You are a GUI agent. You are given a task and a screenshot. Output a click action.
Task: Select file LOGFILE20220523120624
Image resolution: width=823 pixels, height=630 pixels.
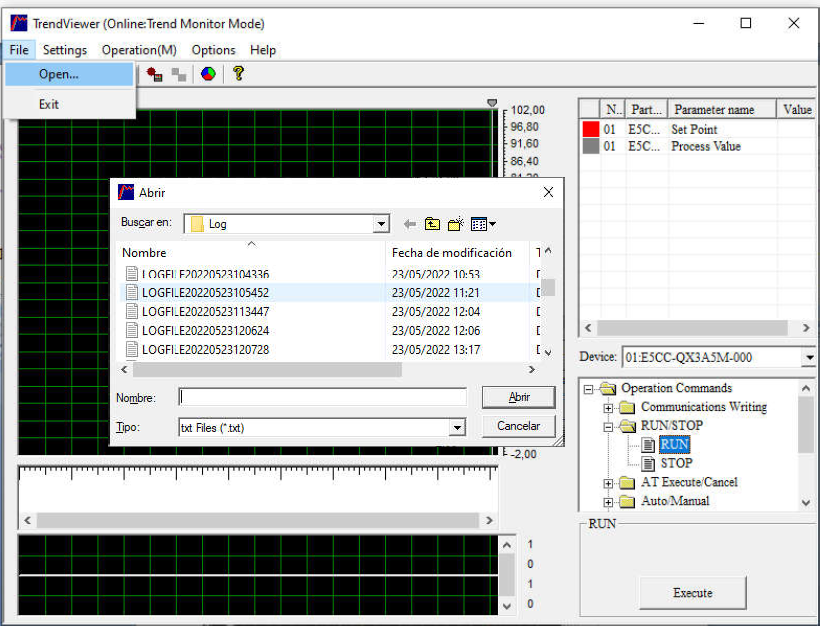pyautogui.click(x=205, y=331)
